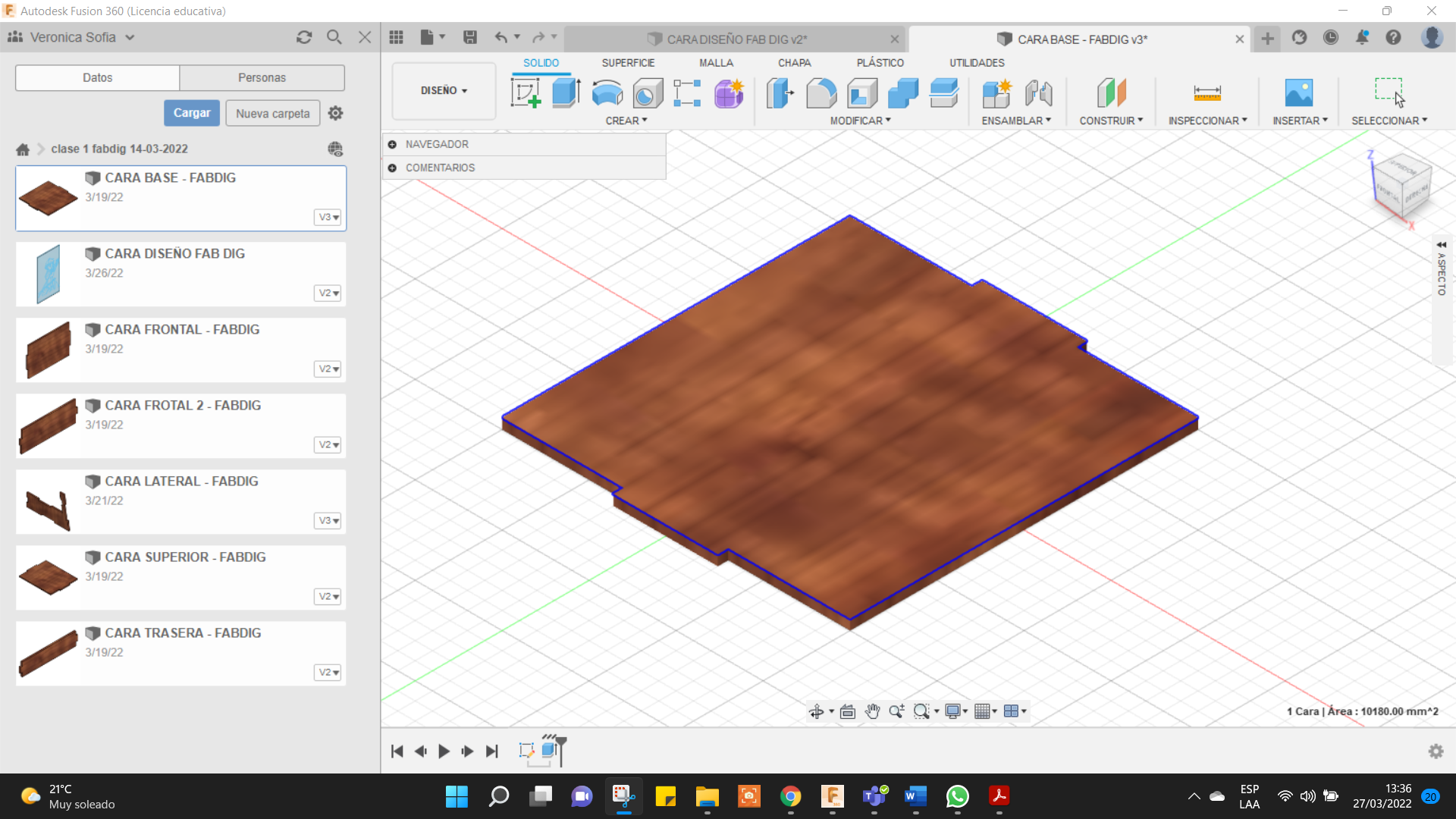Image resolution: width=1456 pixels, height=819 pixels.
Task: Switch to the SUPERFICIE tab
Action: (628, 63)
